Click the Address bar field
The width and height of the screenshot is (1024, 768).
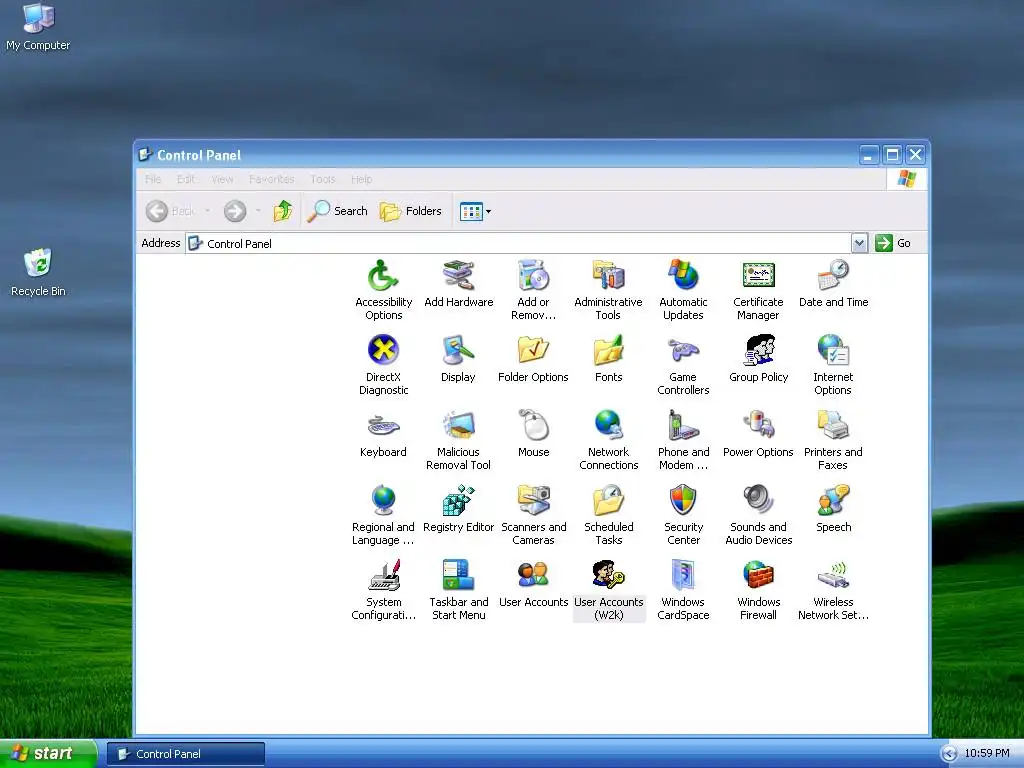(519, 243)
